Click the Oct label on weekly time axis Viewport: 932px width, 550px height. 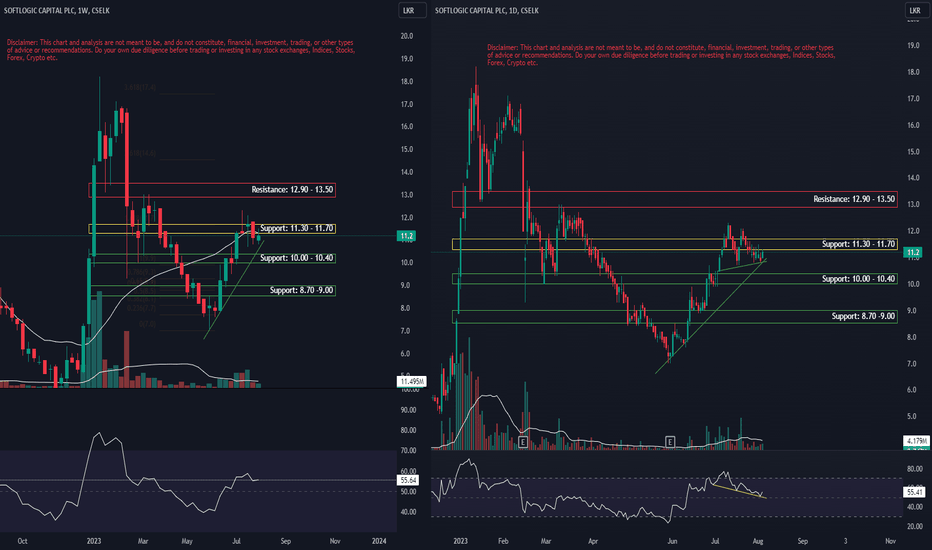22,541
